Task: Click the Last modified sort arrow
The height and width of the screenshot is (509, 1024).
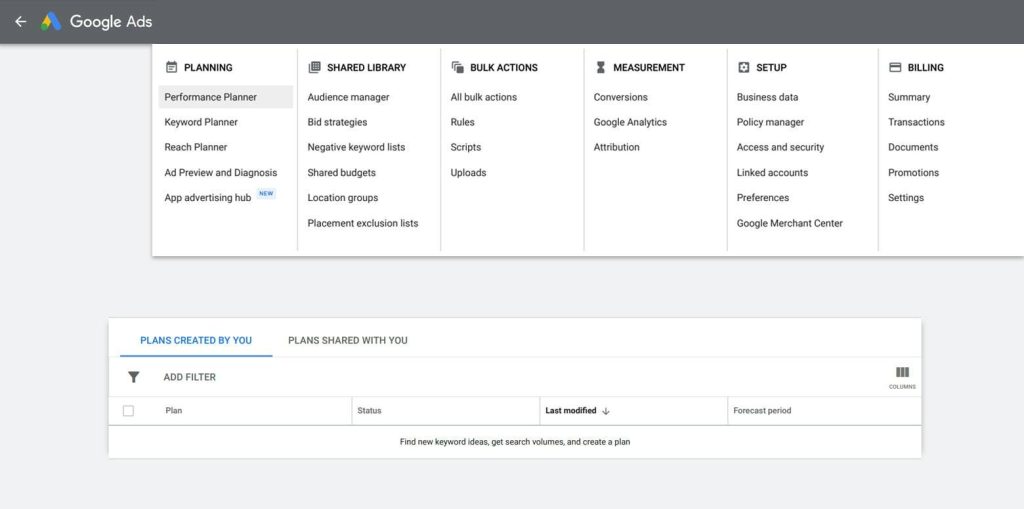Action: coord(605,411)
